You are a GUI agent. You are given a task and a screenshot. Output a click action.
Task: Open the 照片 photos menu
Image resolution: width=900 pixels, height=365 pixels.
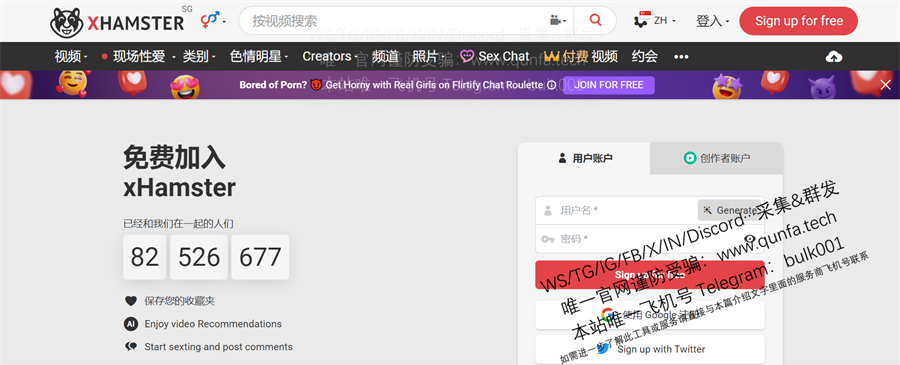tap(428, 56)
